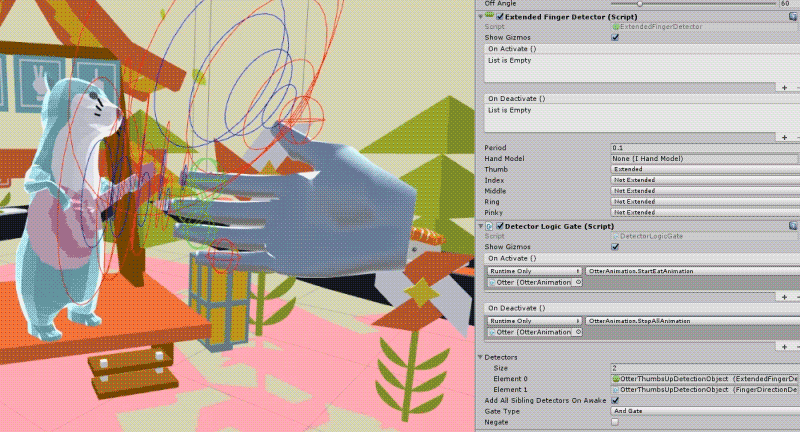Open the OtterAnimation.StartEatAnimation function dropdown
Viewport: 800px width, 432px height.
[x=693, y=271]
